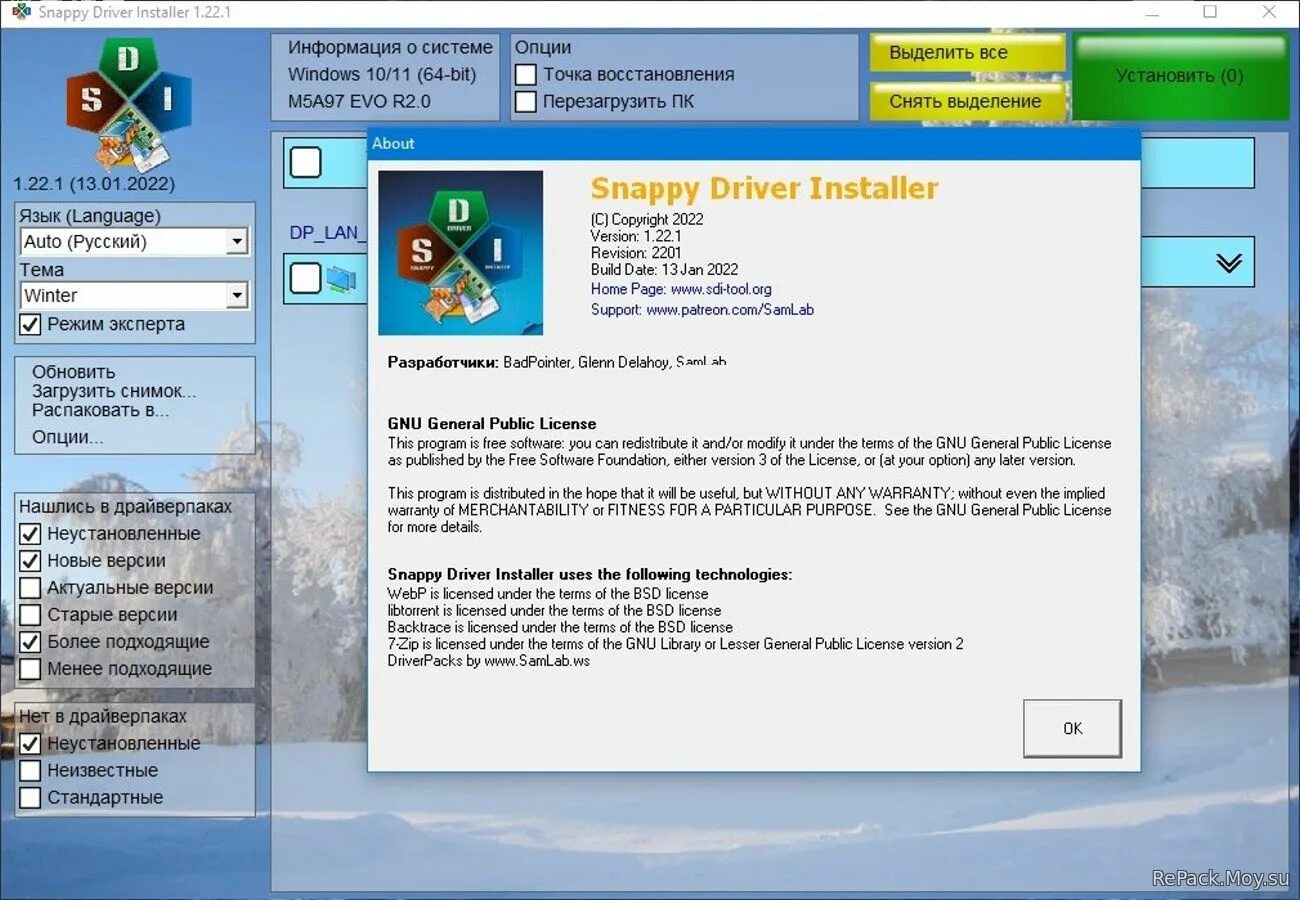The image size is (1300, 900).
Task: Enable the "Точка восстановления" checkbox
Action: point(525,74)
